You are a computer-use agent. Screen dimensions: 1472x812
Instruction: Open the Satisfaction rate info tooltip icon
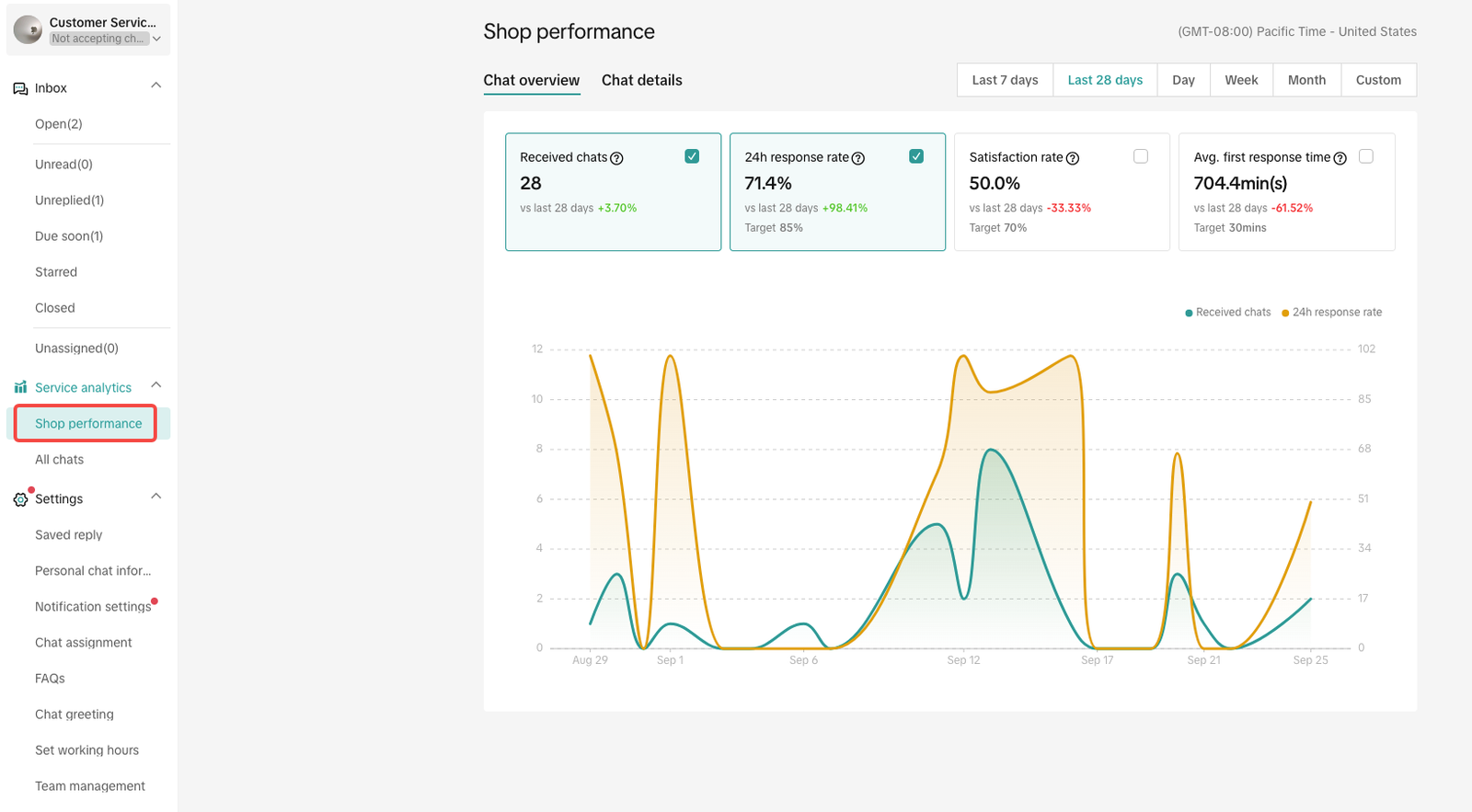click(1073, 158)
